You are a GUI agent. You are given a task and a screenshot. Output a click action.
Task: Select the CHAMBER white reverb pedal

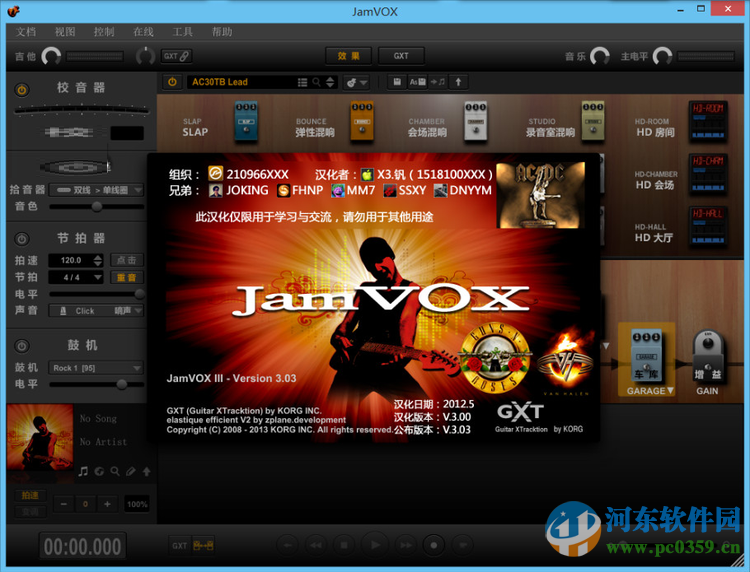(475, 121)
